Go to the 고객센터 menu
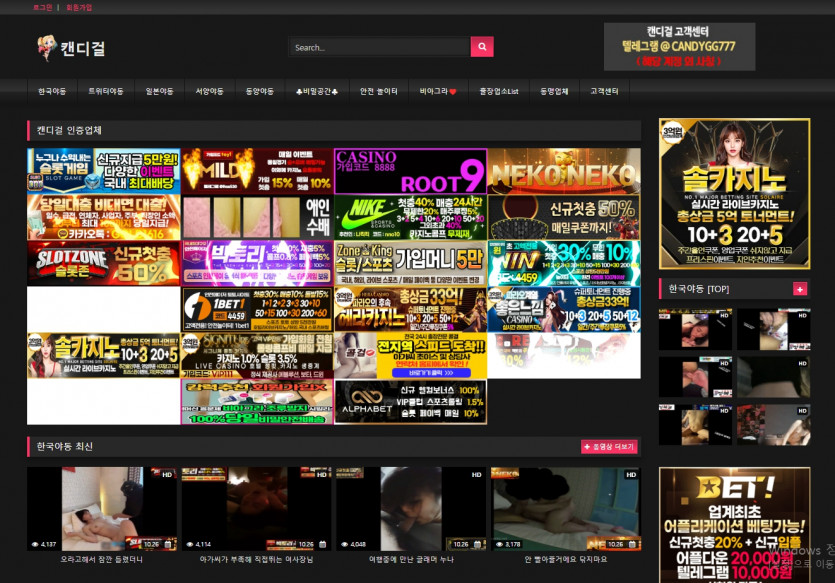 [604, 91]
